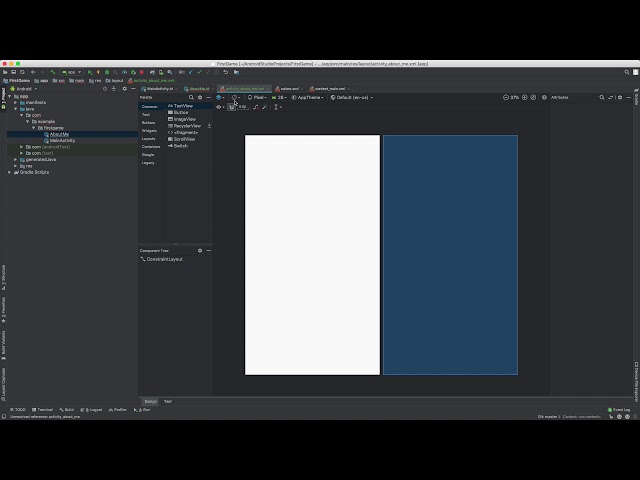Click the VCS commit checkmark icon
The image size is (640, 480).
click(199, 72)
